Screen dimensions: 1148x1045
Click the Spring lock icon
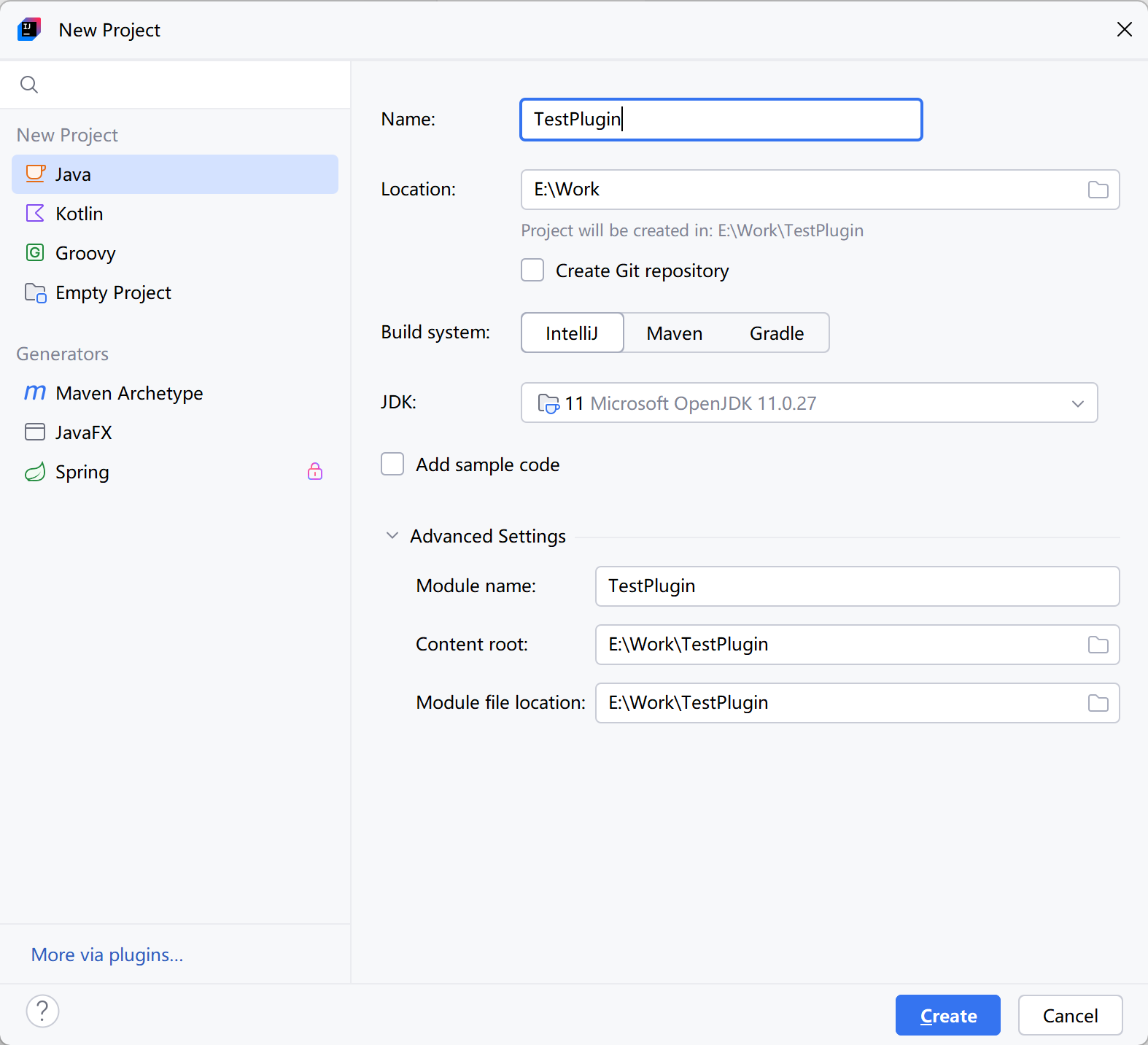[x=315, y=472]
